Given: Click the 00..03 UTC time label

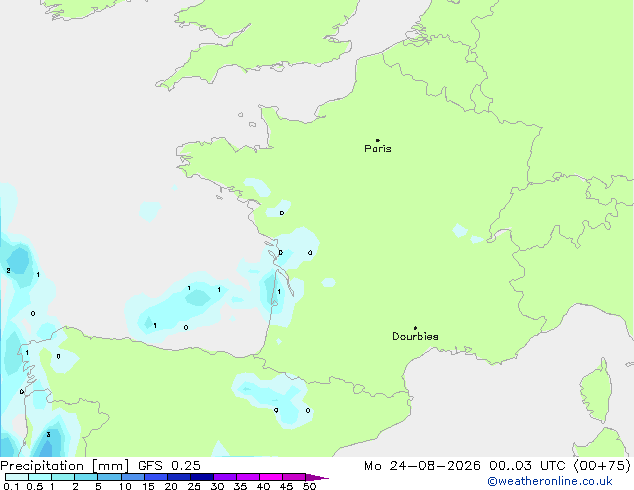Looking at the screenshot, I should tap(527, 466).
